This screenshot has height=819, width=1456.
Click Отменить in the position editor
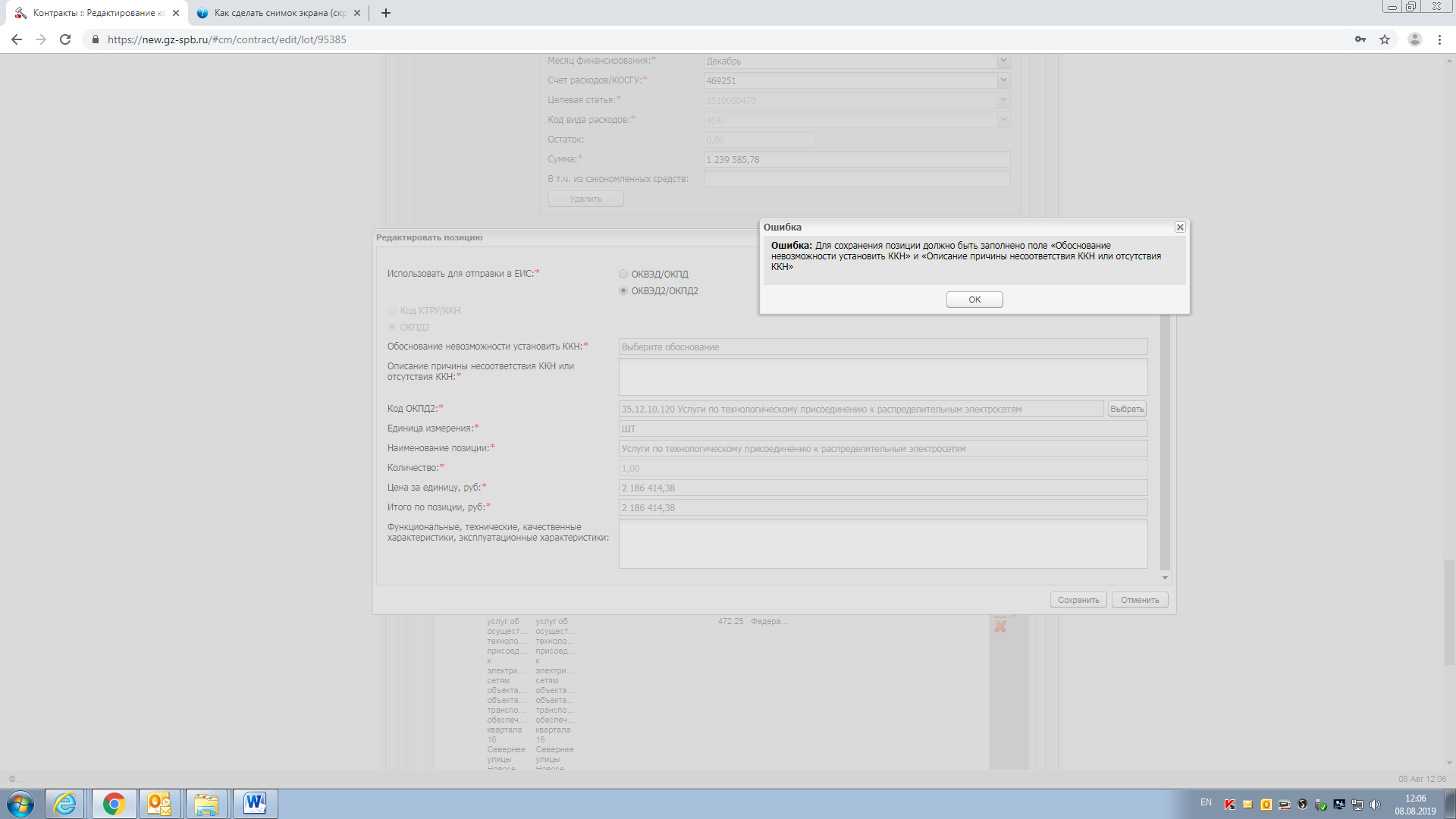[x=1140, y=600]
